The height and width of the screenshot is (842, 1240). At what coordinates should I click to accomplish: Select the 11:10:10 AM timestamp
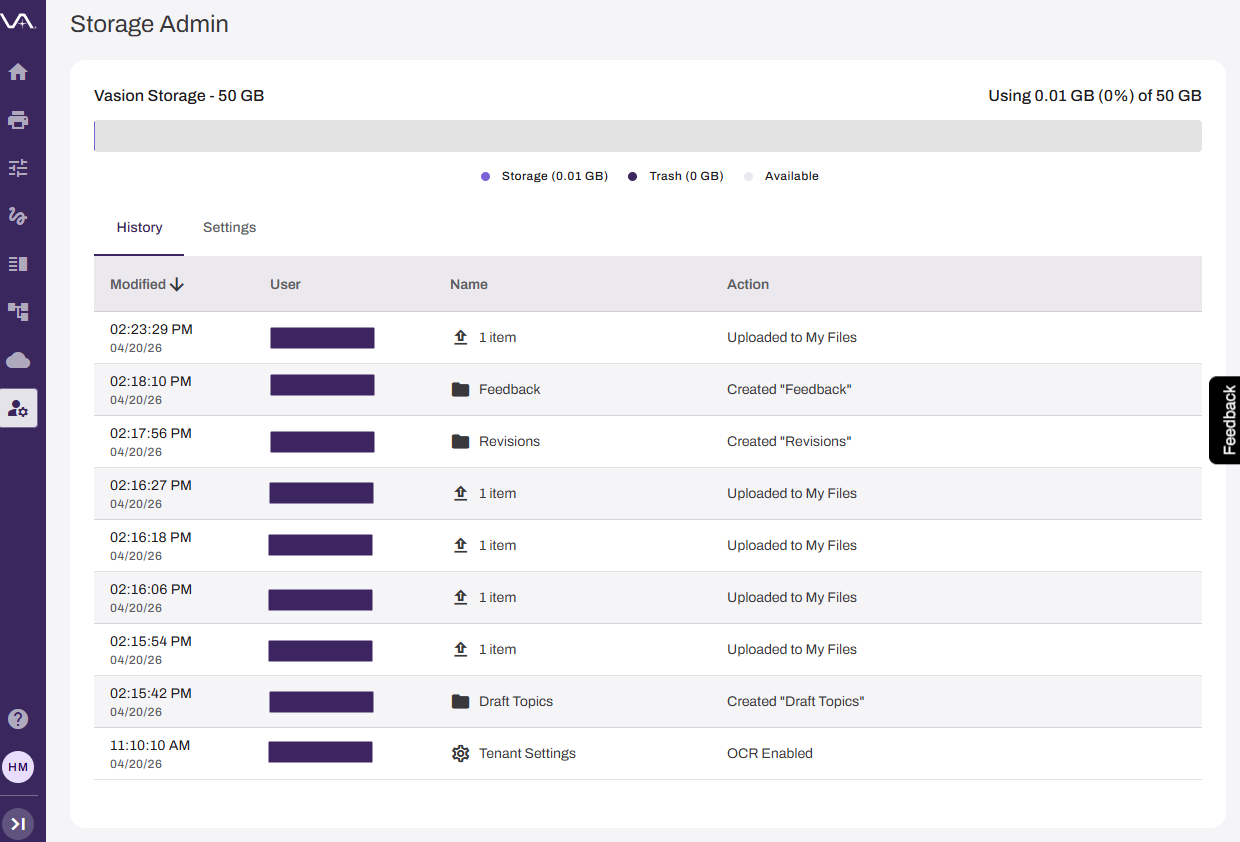[150, 745]
